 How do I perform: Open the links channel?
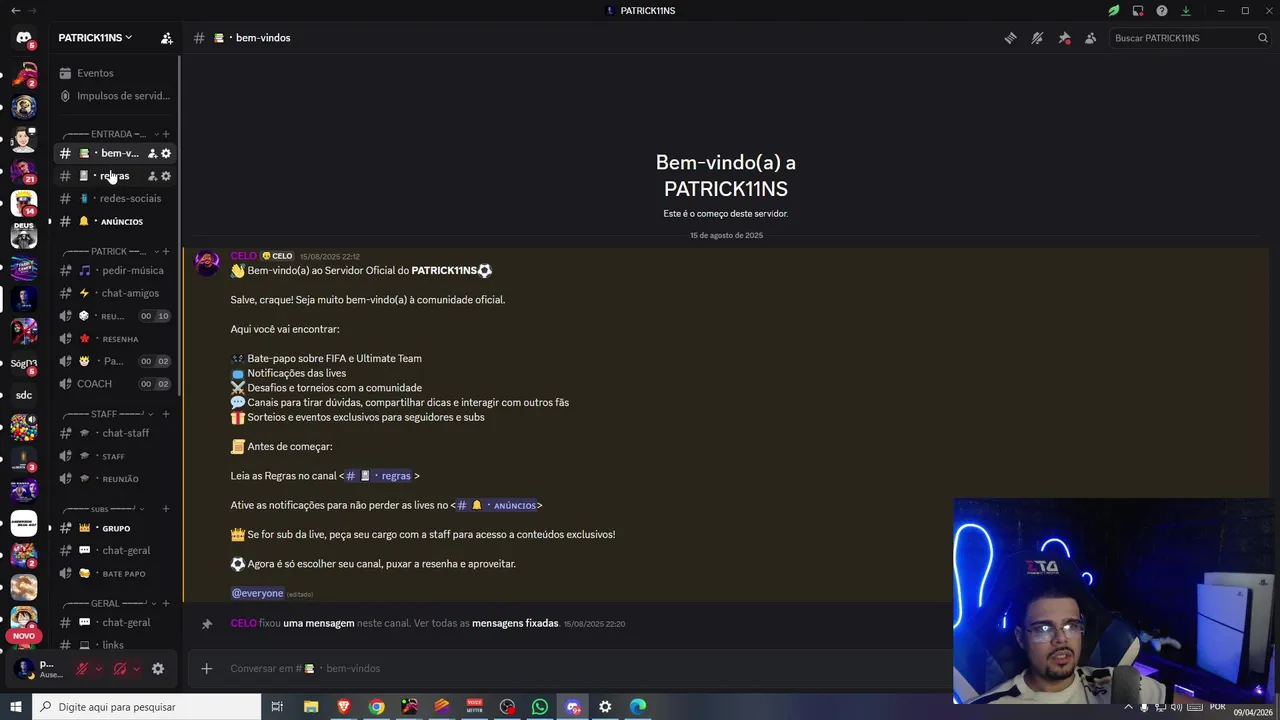116,645
